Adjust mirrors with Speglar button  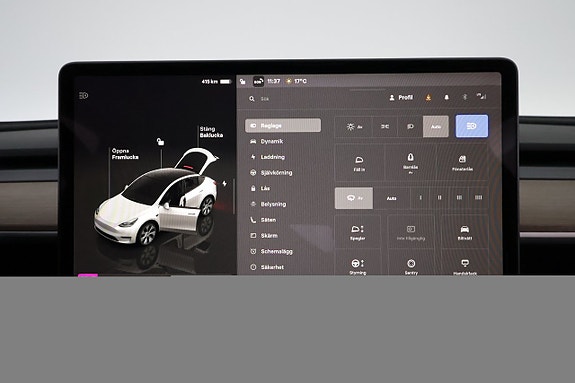tap(358, 233)
